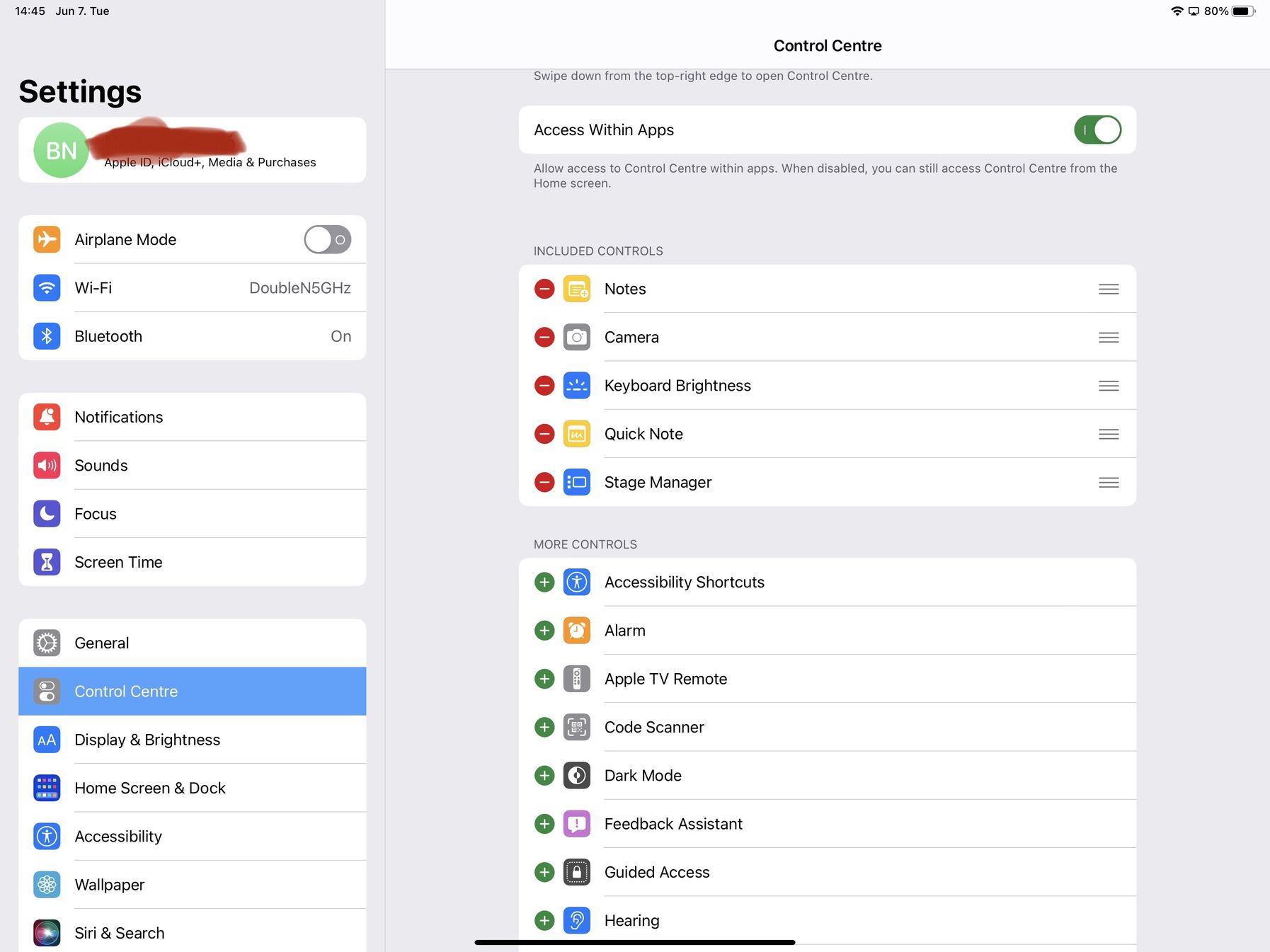Click the Display & Brightness AA icon
The image size is (1270, 952).
point(47,740)
